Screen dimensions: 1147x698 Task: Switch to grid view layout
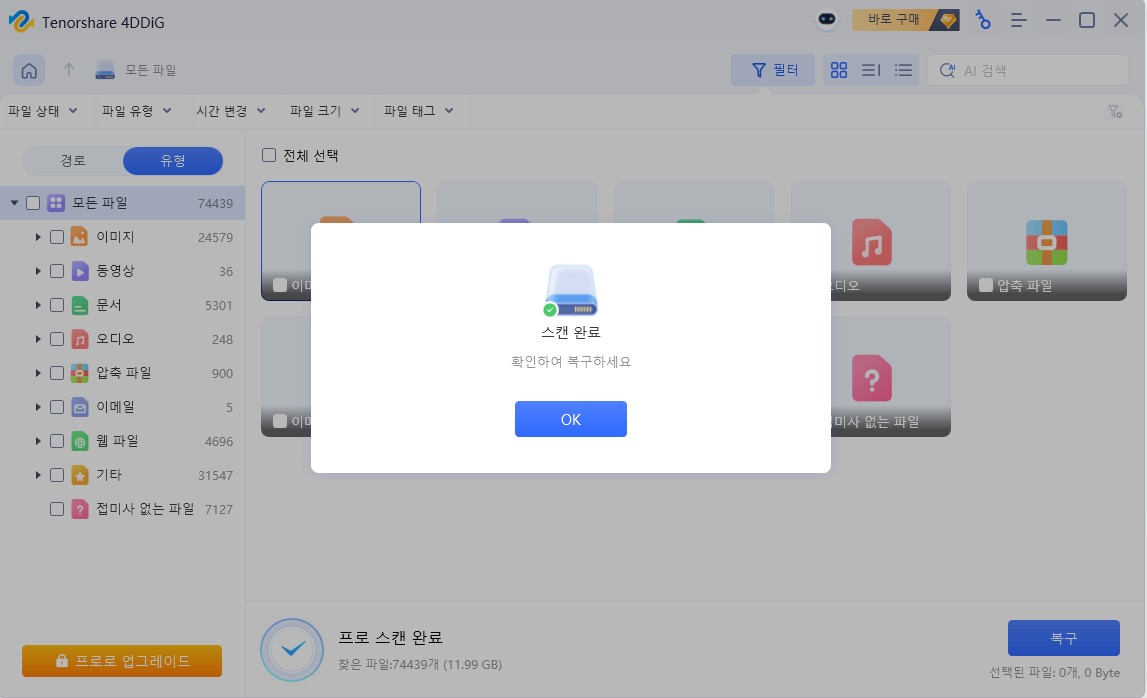[x=838, y=70]
